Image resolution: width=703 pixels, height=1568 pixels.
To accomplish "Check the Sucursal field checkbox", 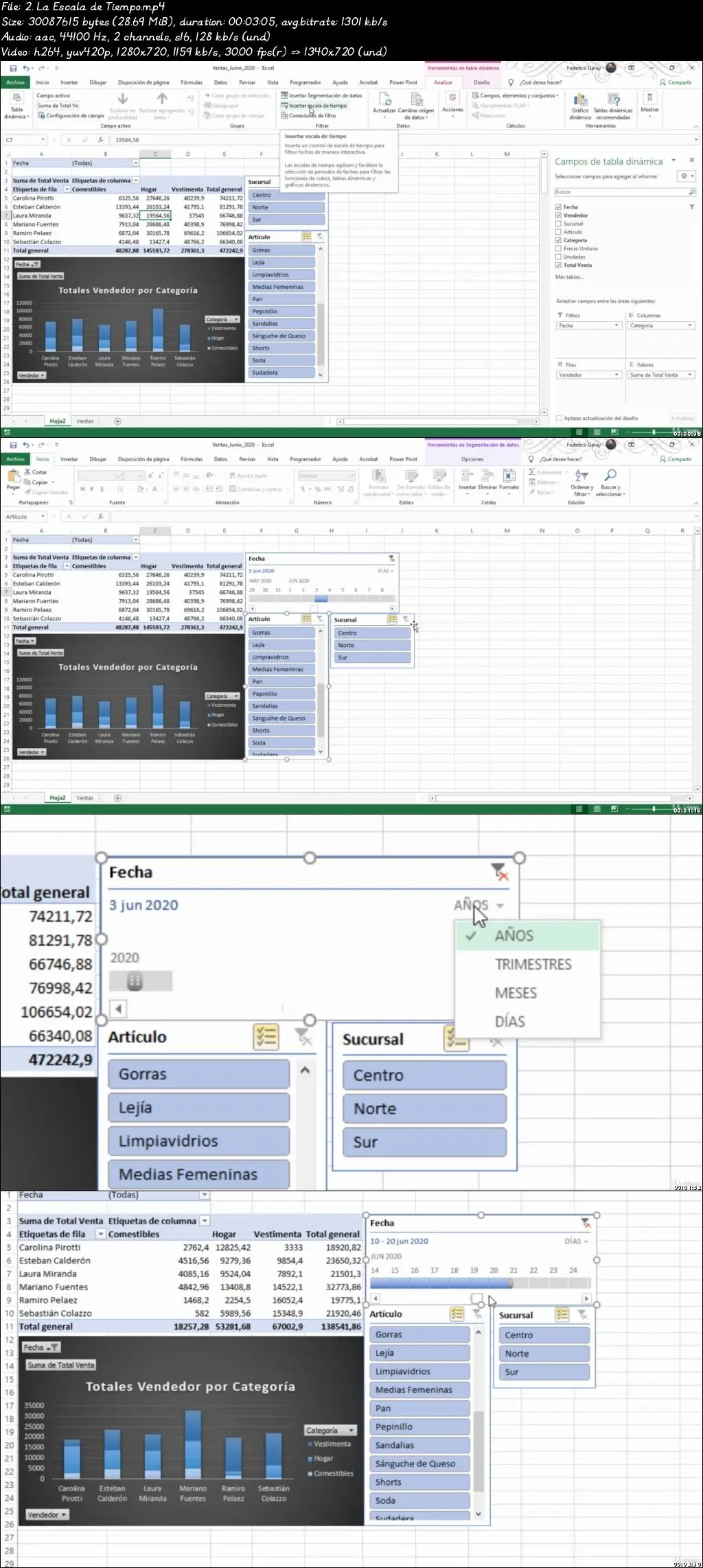I will click(558, 224).
